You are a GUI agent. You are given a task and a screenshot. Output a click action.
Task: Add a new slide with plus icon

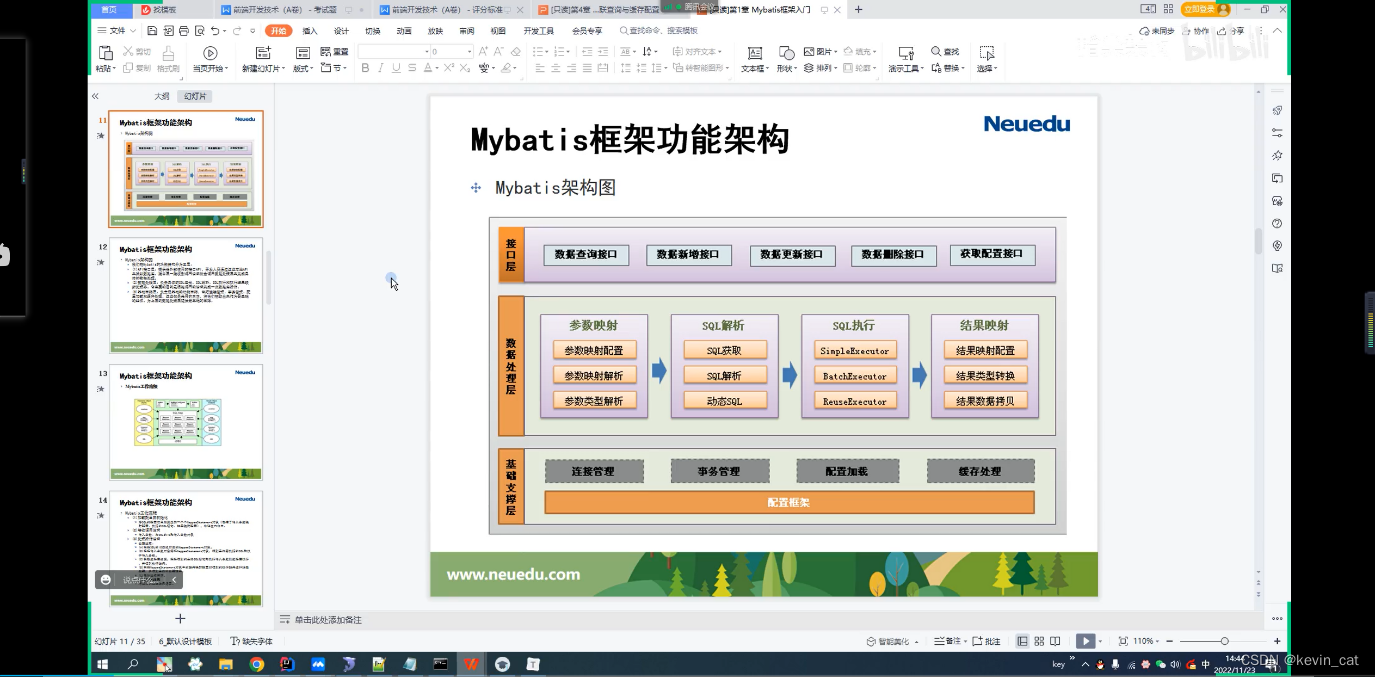click(x=180, y=619)
